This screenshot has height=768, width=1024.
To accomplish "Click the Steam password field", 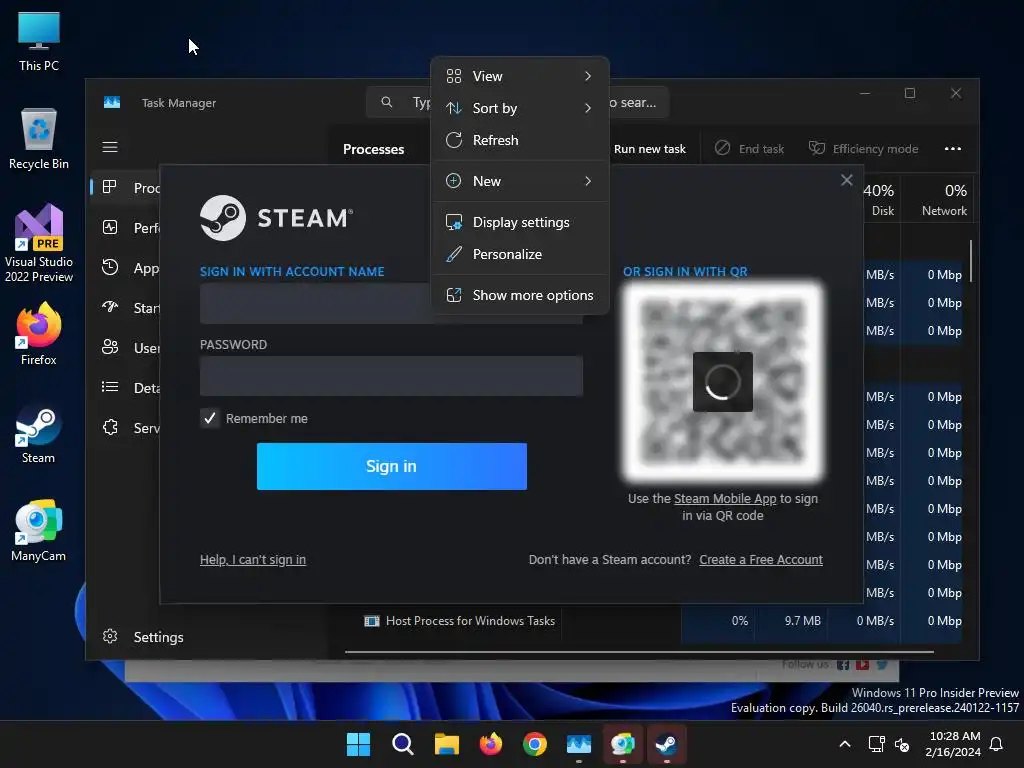I will [x=391, y=376].
